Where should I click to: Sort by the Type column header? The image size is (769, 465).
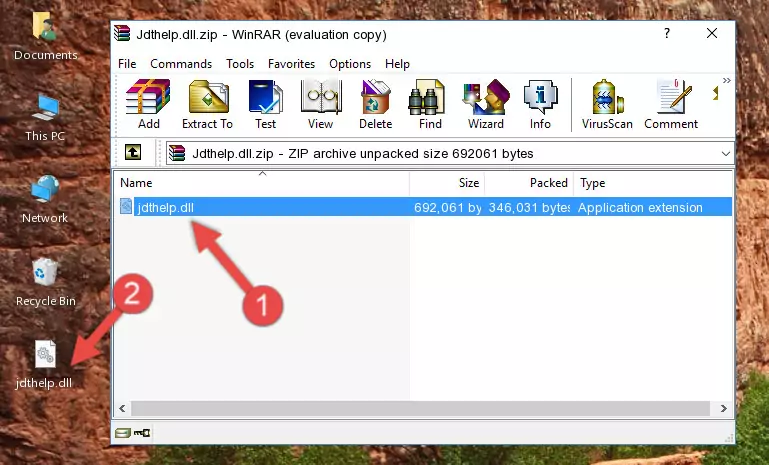pos(653,183)
